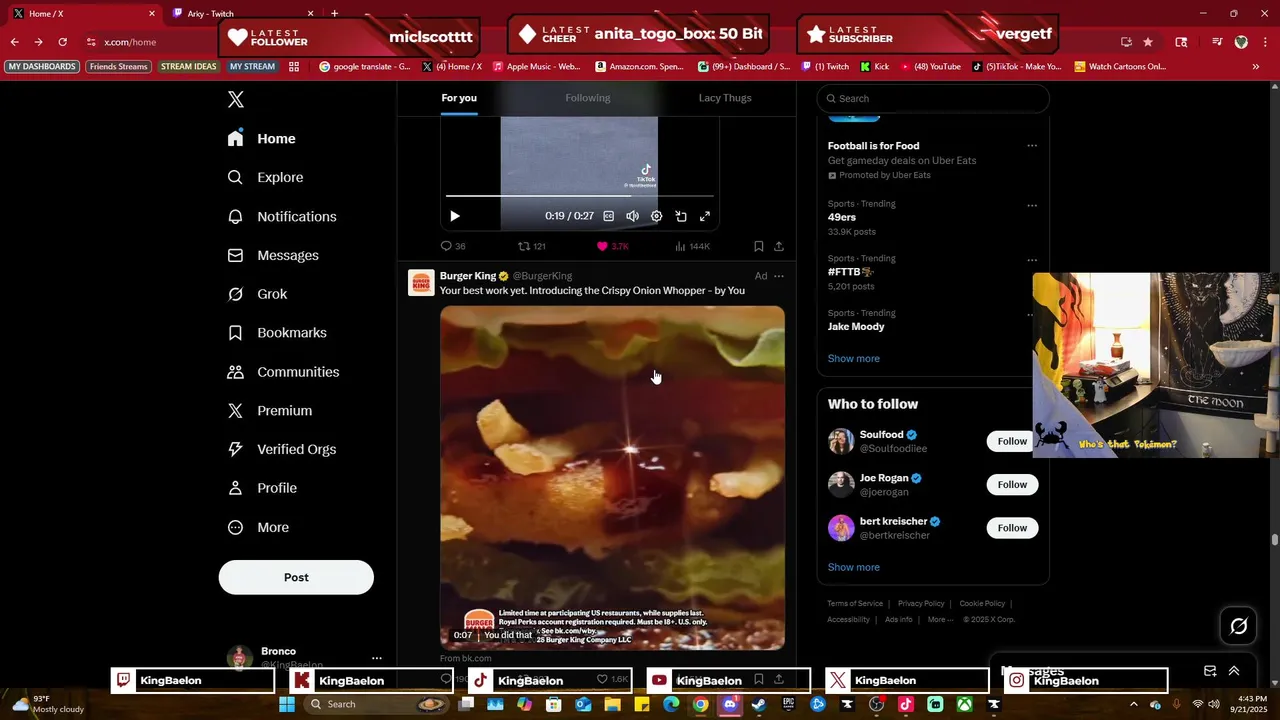Reply to the post with 36 comments

(x=453, y=246)
